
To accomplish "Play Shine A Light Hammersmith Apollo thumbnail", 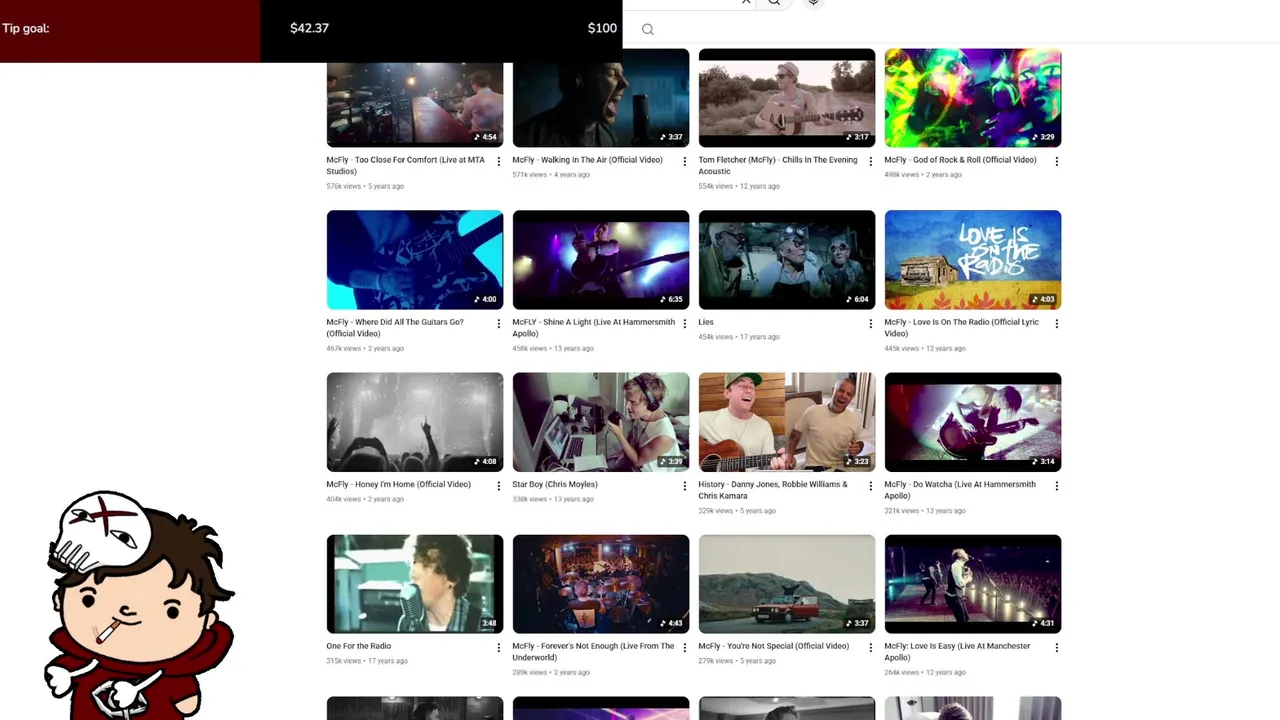I will point(601,260).
